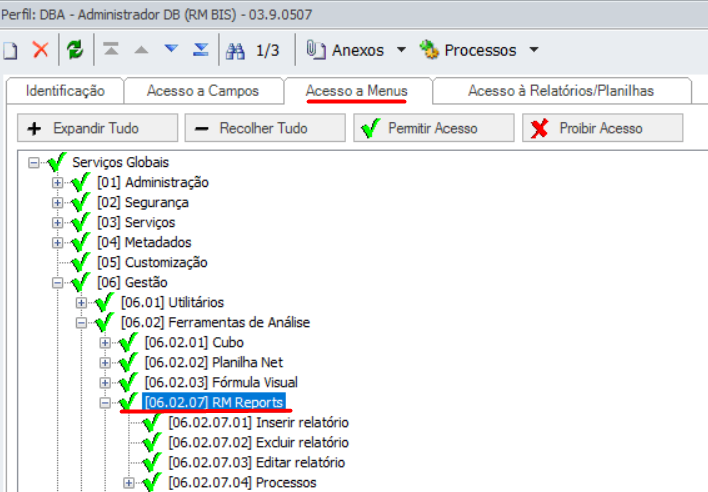
Task: Toggle checkmark of Serviços Globais
Action: click(x=57, y=162)
